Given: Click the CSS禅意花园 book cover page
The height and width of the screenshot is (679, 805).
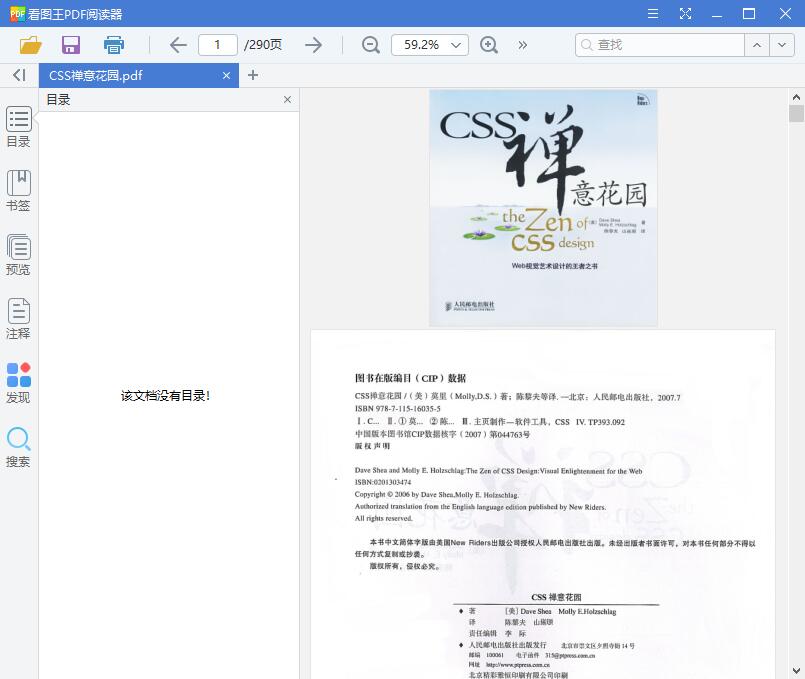Looking at the screenshot, I should [x=543, y=208].
